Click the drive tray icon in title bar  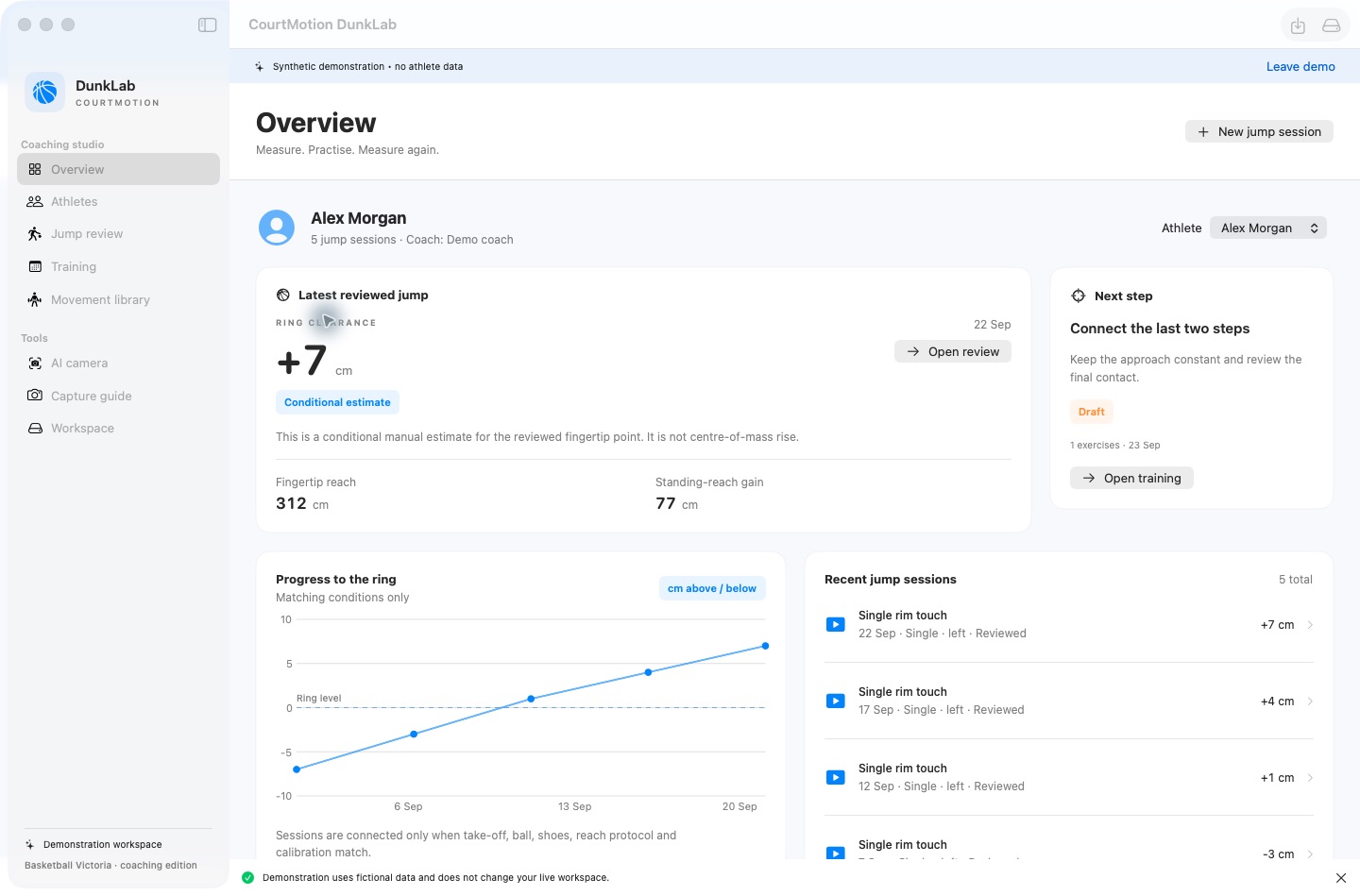coord(1332,25)
